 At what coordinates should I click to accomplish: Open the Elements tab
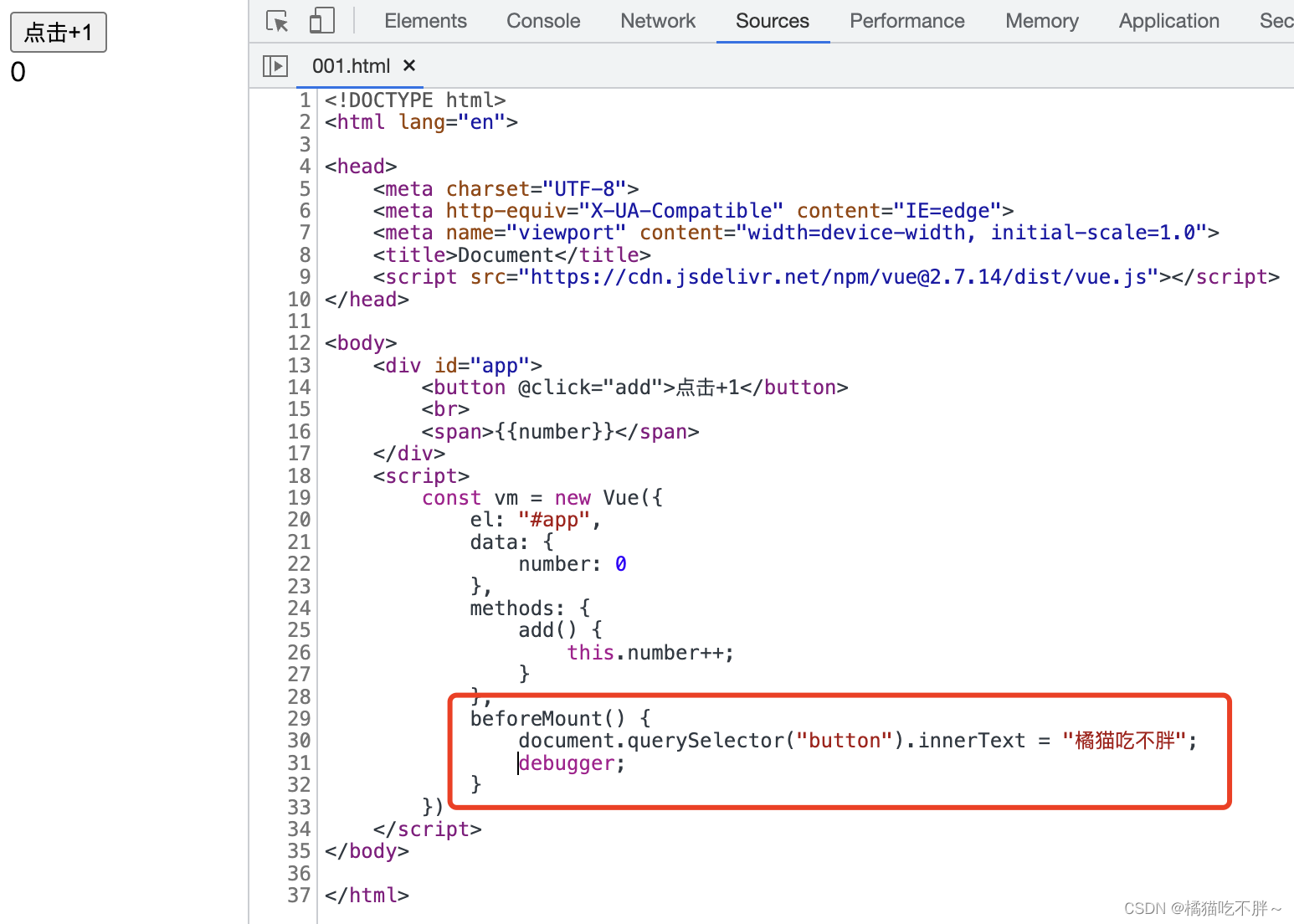coord(425,21)
